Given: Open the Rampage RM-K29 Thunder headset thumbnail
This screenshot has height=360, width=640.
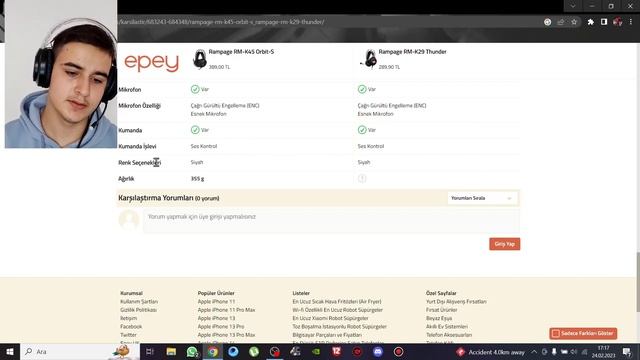Looking at the screenshot, I should click(369, 59).
